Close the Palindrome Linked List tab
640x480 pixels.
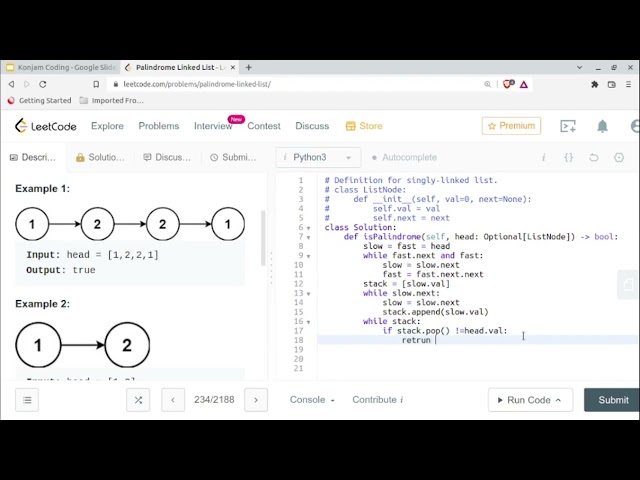(233, 67)
